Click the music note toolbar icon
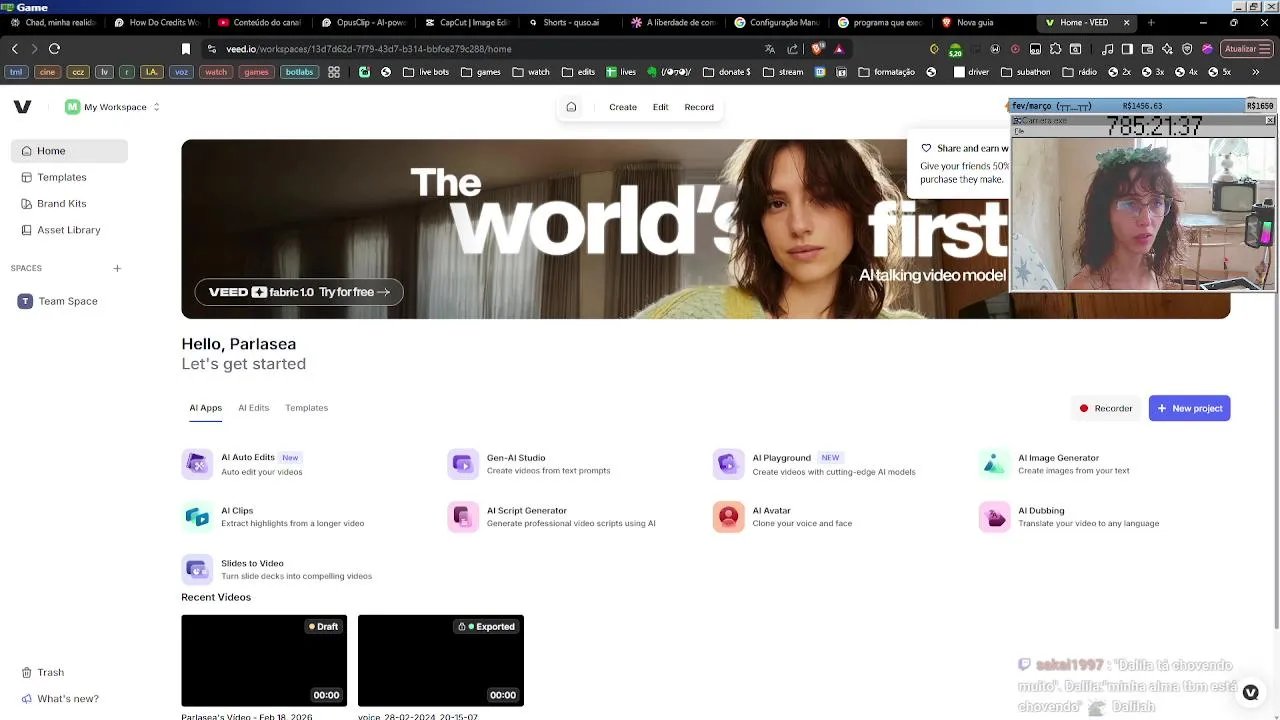The height and width of the screenshot is (720, 1280). [x=1107, y=49]
